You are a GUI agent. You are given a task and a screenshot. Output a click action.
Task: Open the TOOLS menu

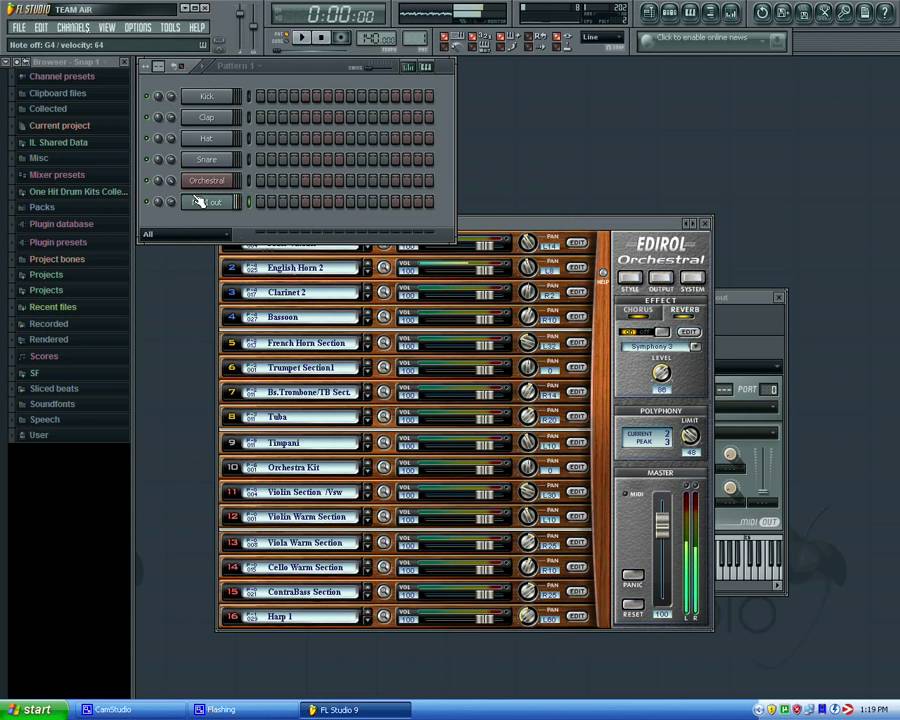click(x=170, y=28)
